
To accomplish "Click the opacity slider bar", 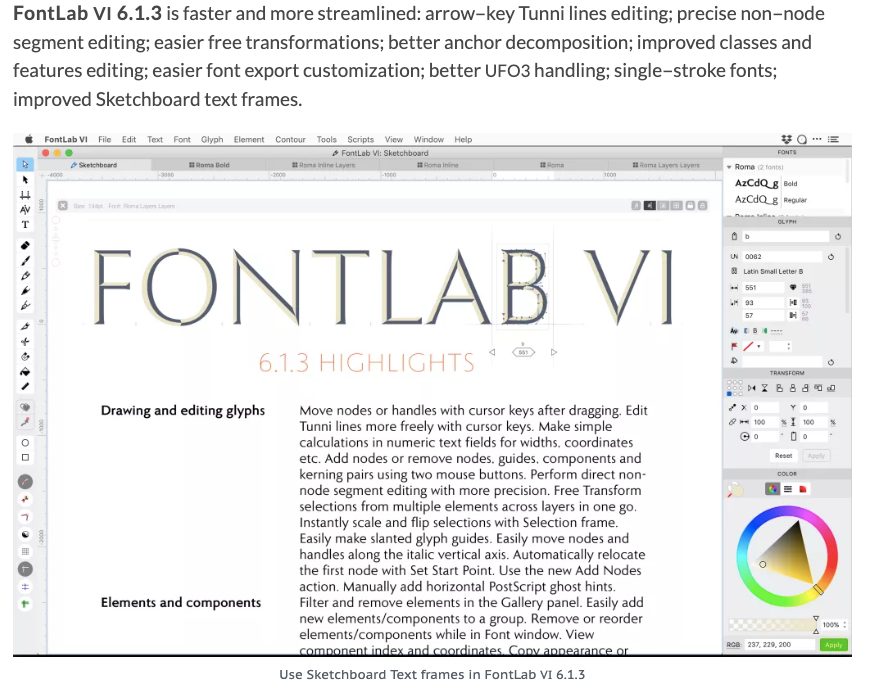I will (771, 625).
